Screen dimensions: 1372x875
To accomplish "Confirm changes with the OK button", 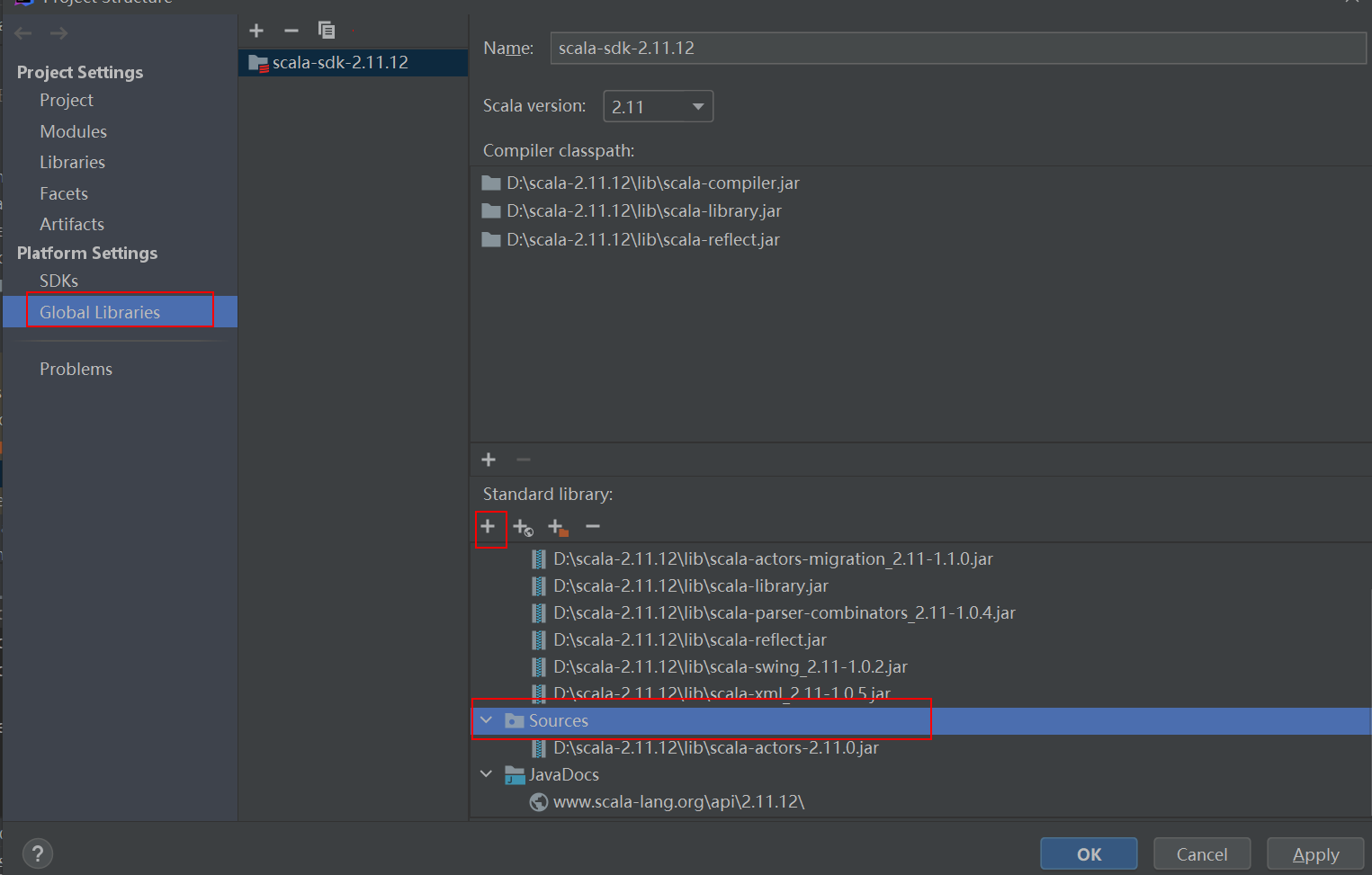I will click(x=1088, y=853).
